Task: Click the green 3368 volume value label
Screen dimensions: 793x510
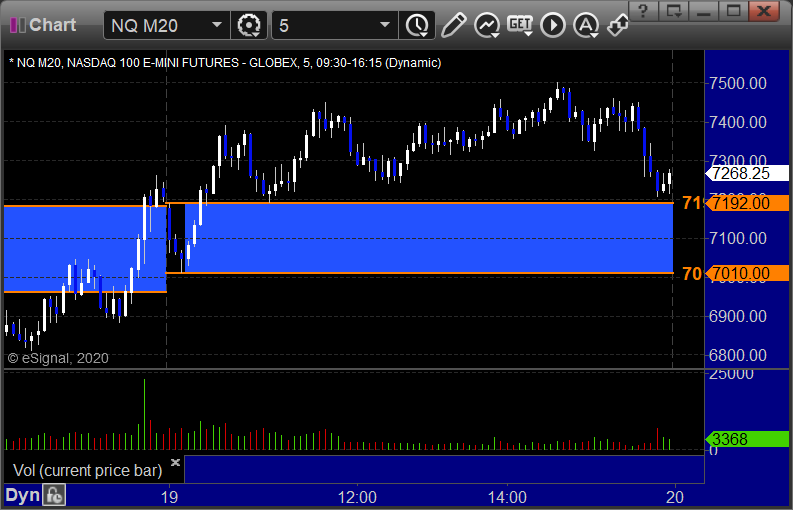Action: click(747, 439)
